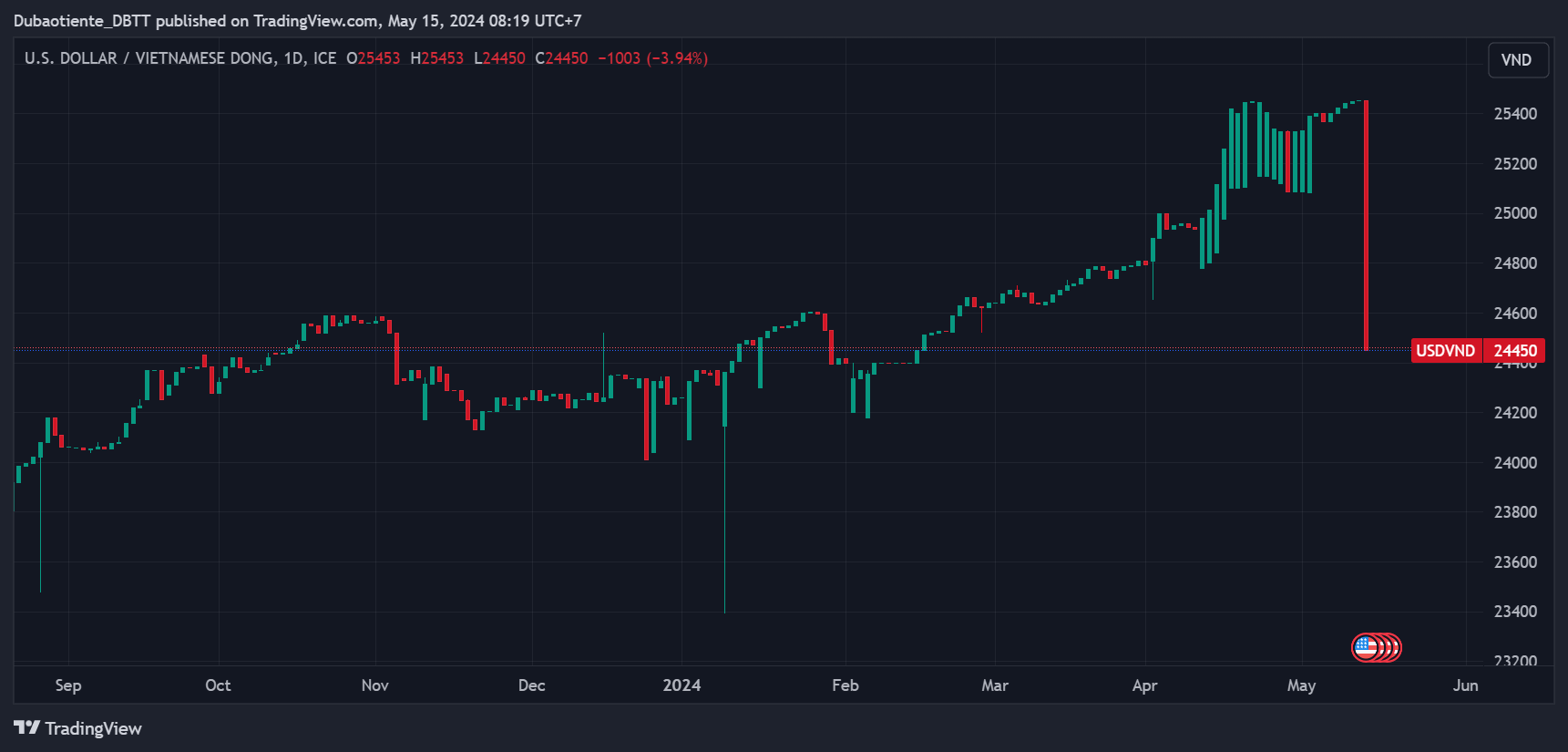Select the Jun label on time axis
Image resolution: width=1568 pixels, height=752 pixels.
click(1465, 685)
